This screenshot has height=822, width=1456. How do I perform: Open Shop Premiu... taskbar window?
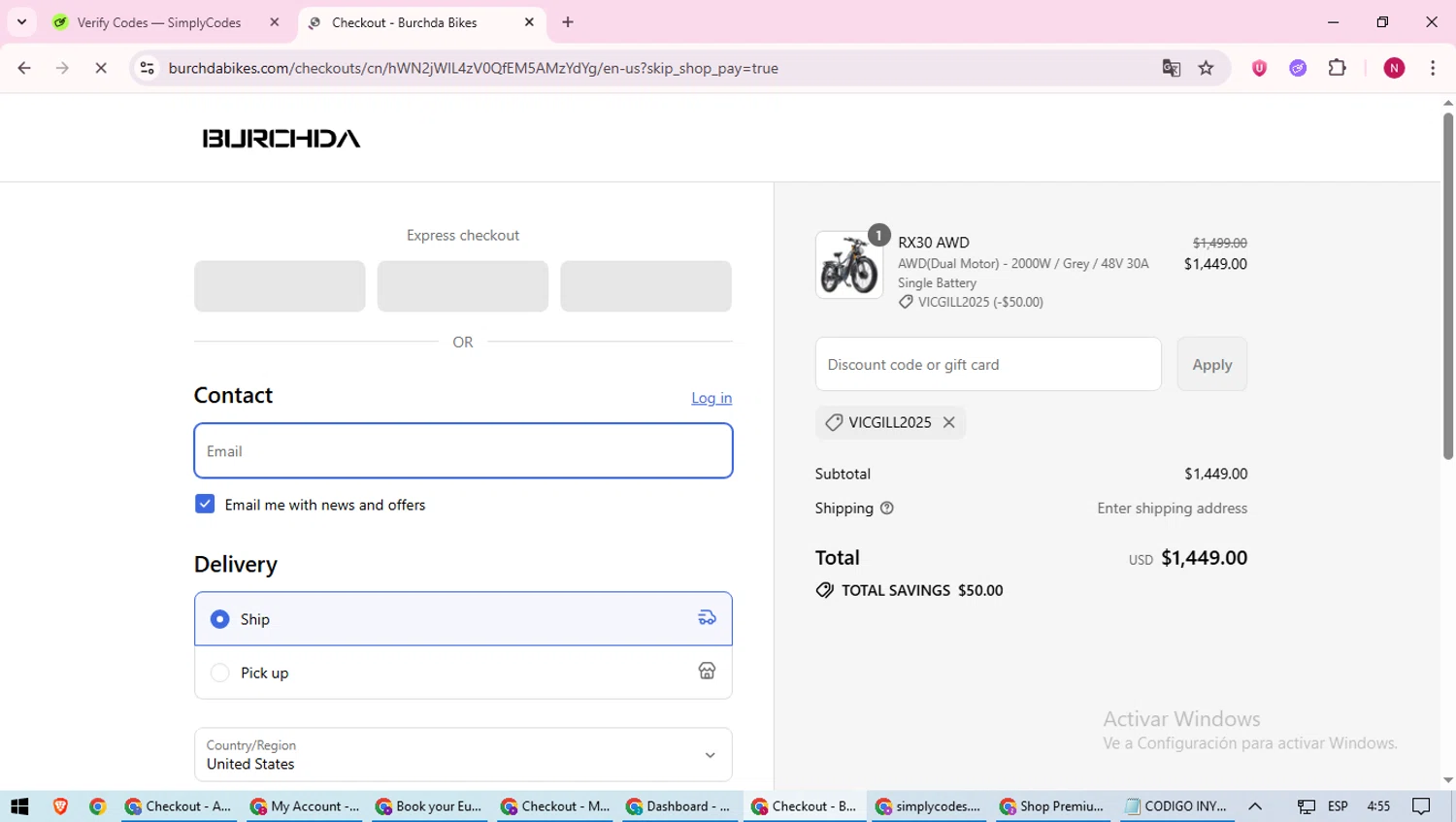[x=1053, y=806]
